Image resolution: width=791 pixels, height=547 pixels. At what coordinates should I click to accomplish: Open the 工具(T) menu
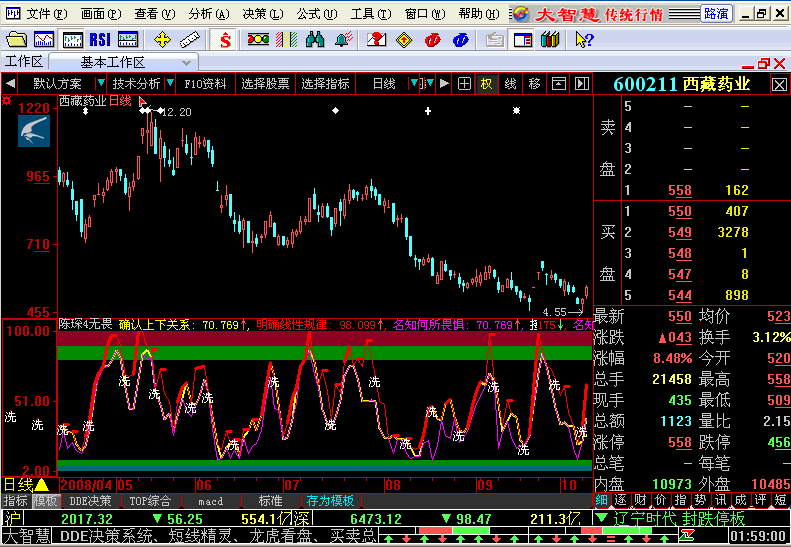tap(370, 14)
